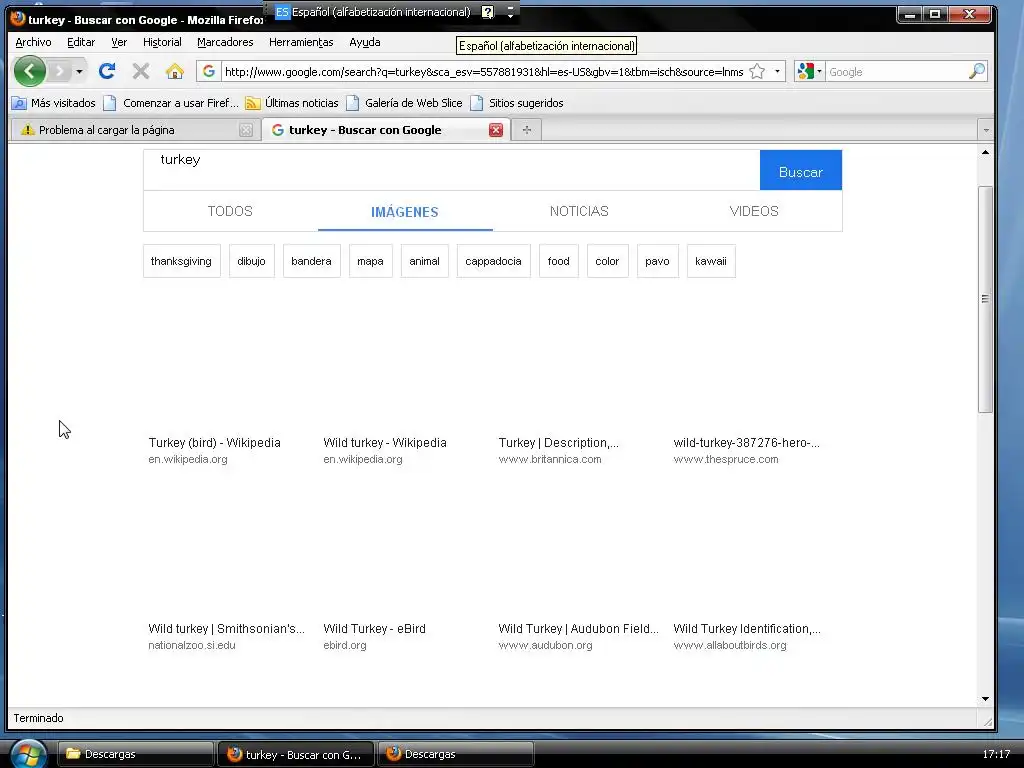The width and height of the screenshot is (1024, 768).
Task: Open Wild turkey - Wikipedia result
Action: click(385, 443)
